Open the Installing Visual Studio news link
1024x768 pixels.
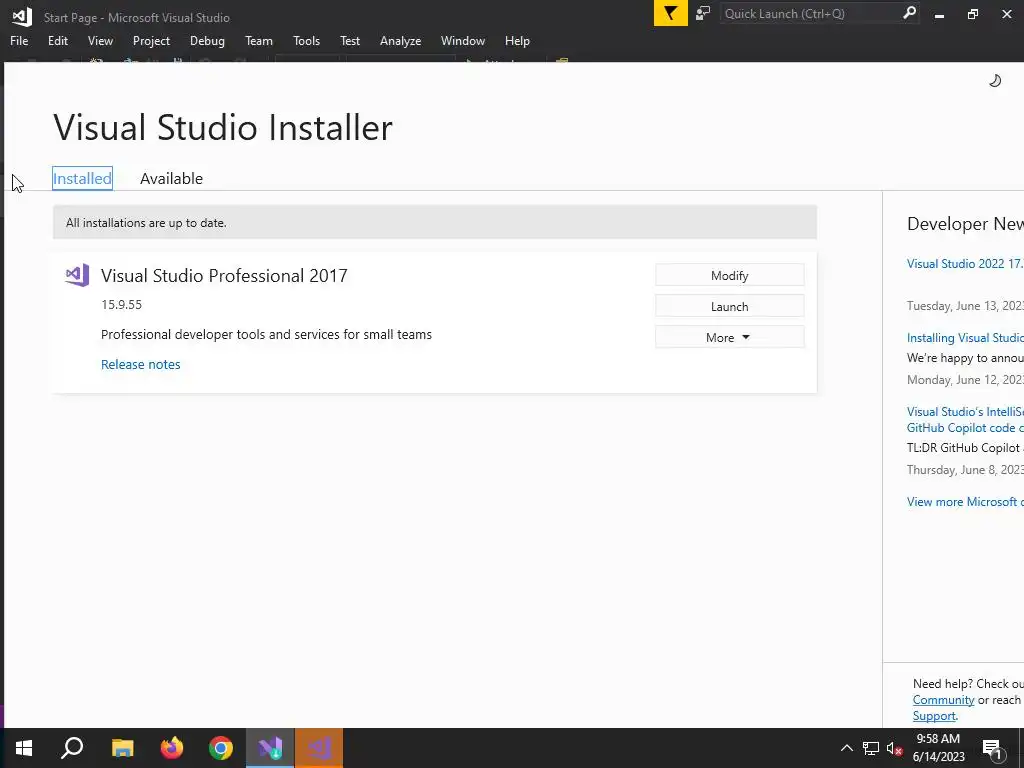coord(965,338)
